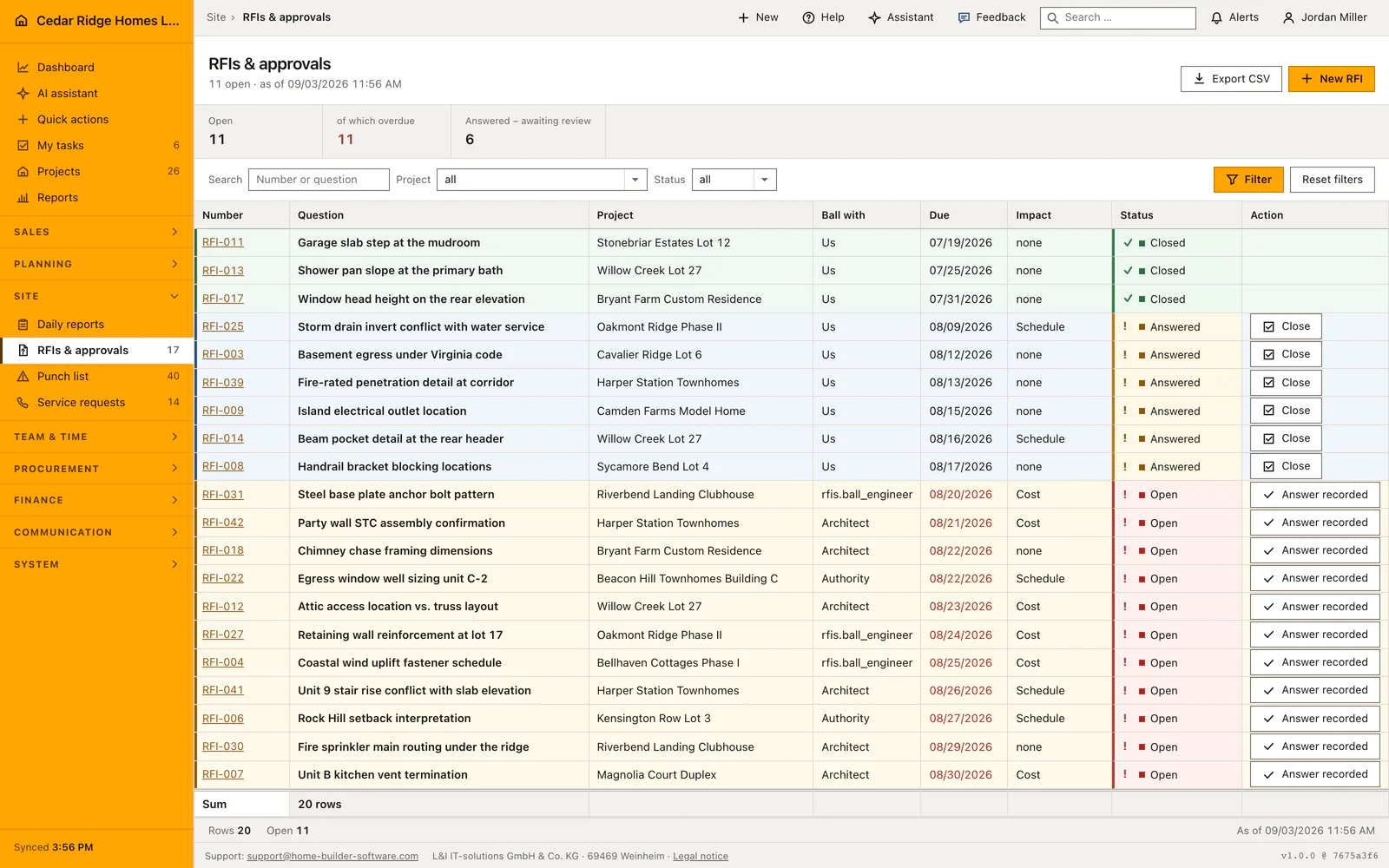Close RFI-014 with its Close checkbox button
1389x868 pixels.
click(x=1286, y=438)
